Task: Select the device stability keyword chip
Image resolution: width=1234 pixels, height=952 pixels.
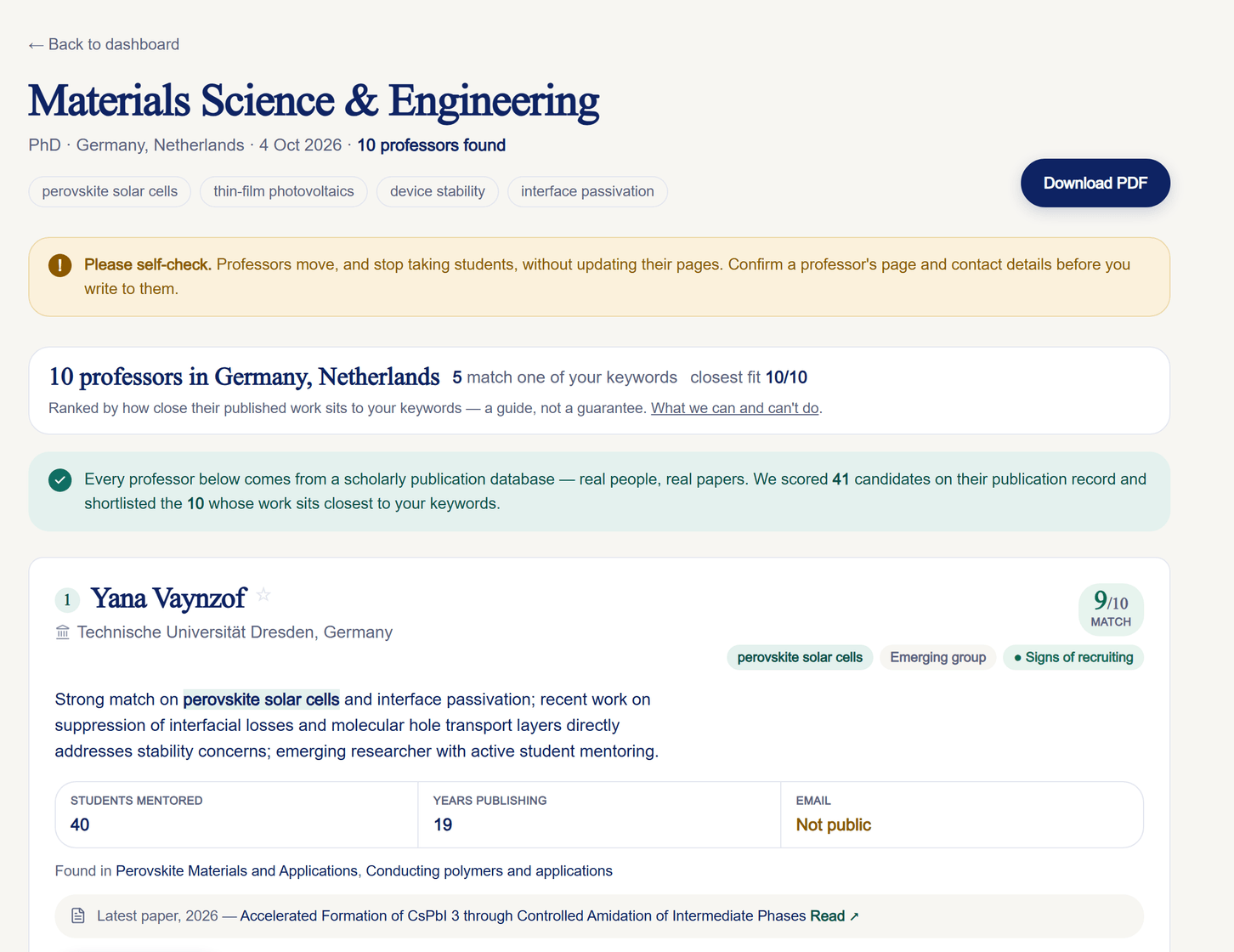Action: point(438,191)
